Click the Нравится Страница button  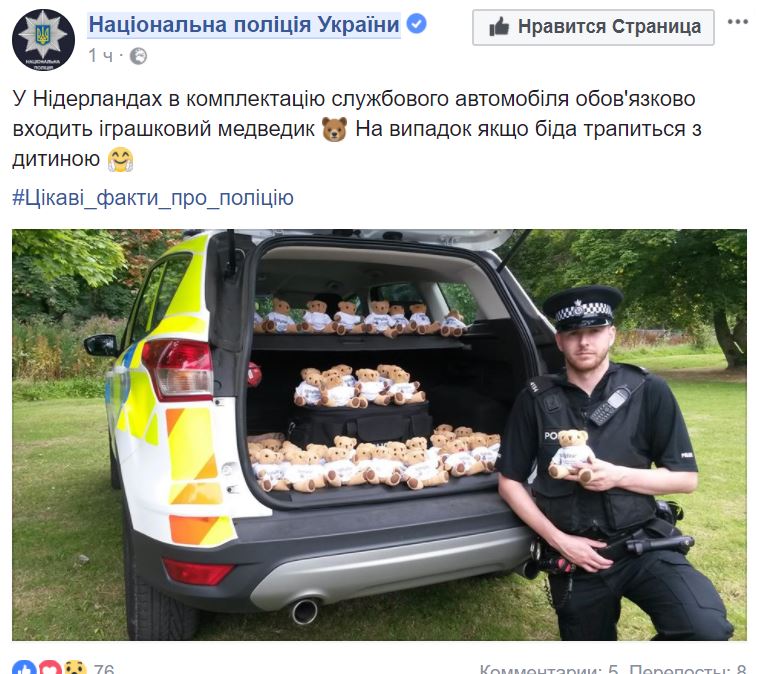(593, 27)
